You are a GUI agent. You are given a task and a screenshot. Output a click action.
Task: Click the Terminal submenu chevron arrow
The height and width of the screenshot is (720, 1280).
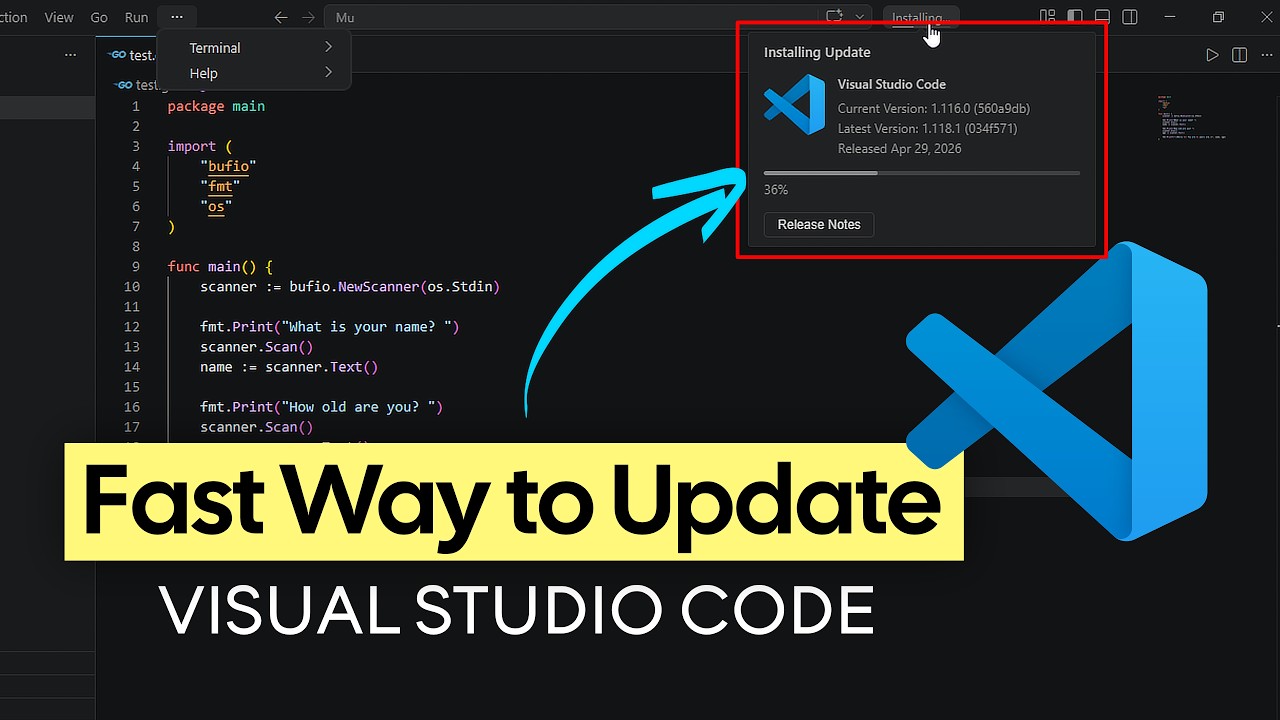pos(328,47)
